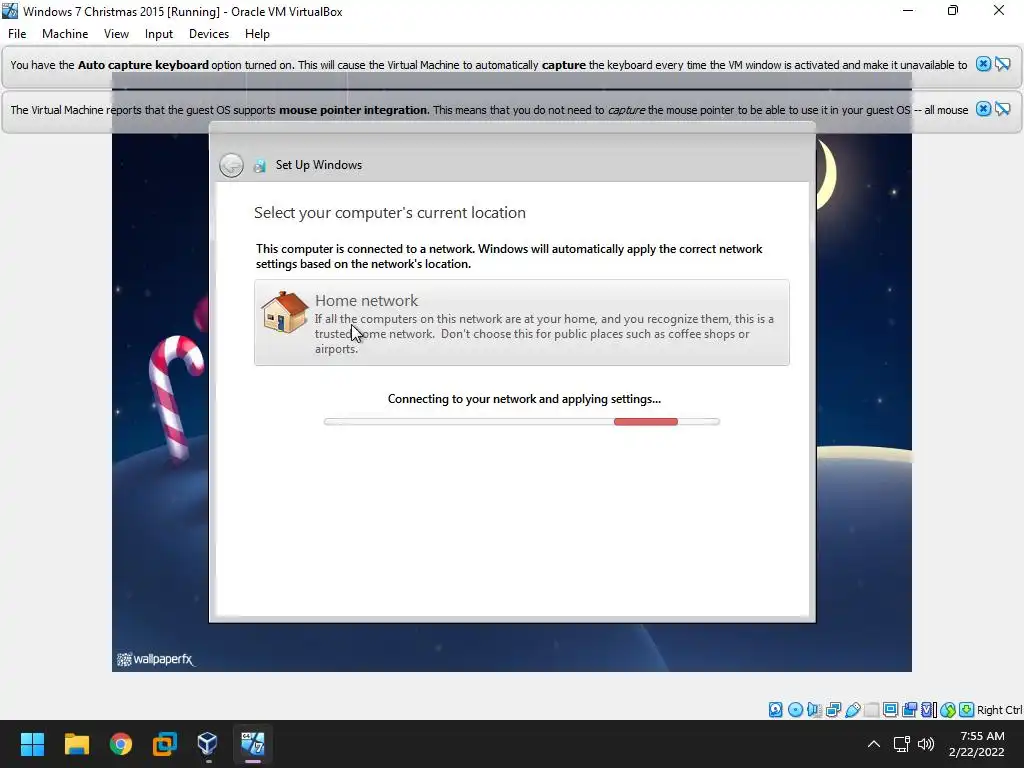Open the Help menu

point(257,34)
